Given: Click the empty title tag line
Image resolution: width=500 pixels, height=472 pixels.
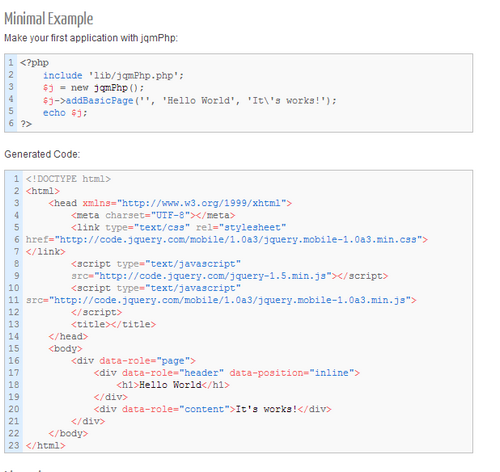Looking at the screenshot, I should pos(113,324).
